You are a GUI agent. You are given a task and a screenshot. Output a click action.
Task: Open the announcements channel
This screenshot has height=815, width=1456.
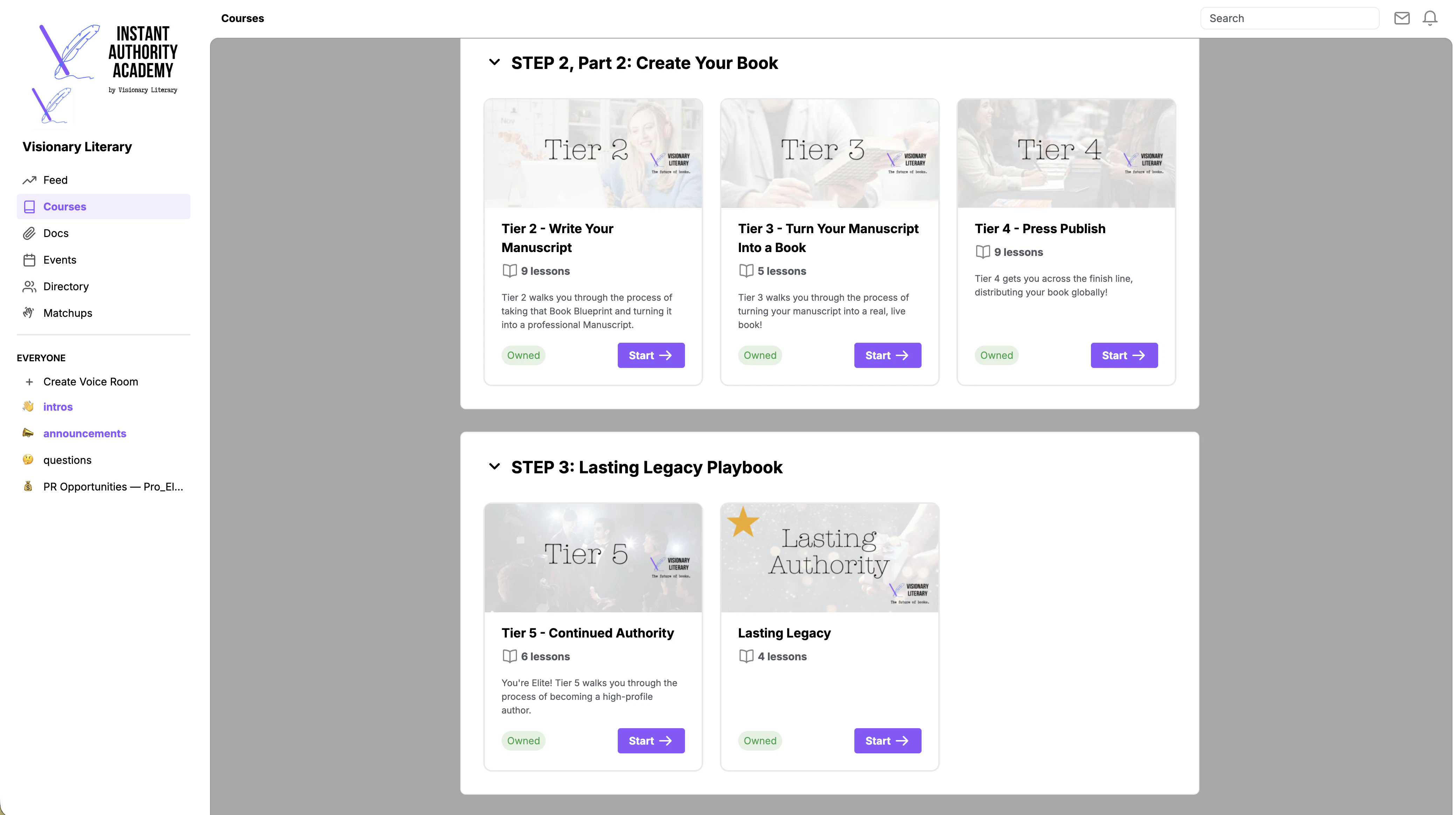pos(85,433)
